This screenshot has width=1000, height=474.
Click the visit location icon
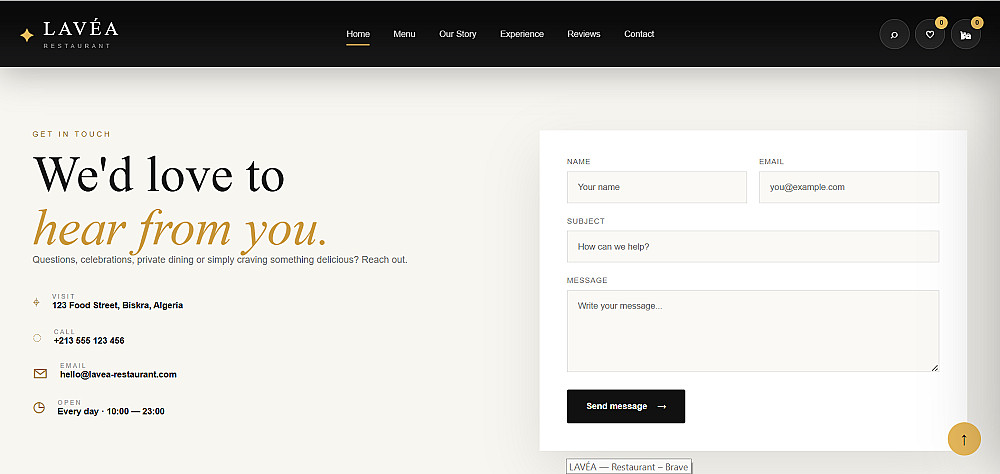point(36,302)
